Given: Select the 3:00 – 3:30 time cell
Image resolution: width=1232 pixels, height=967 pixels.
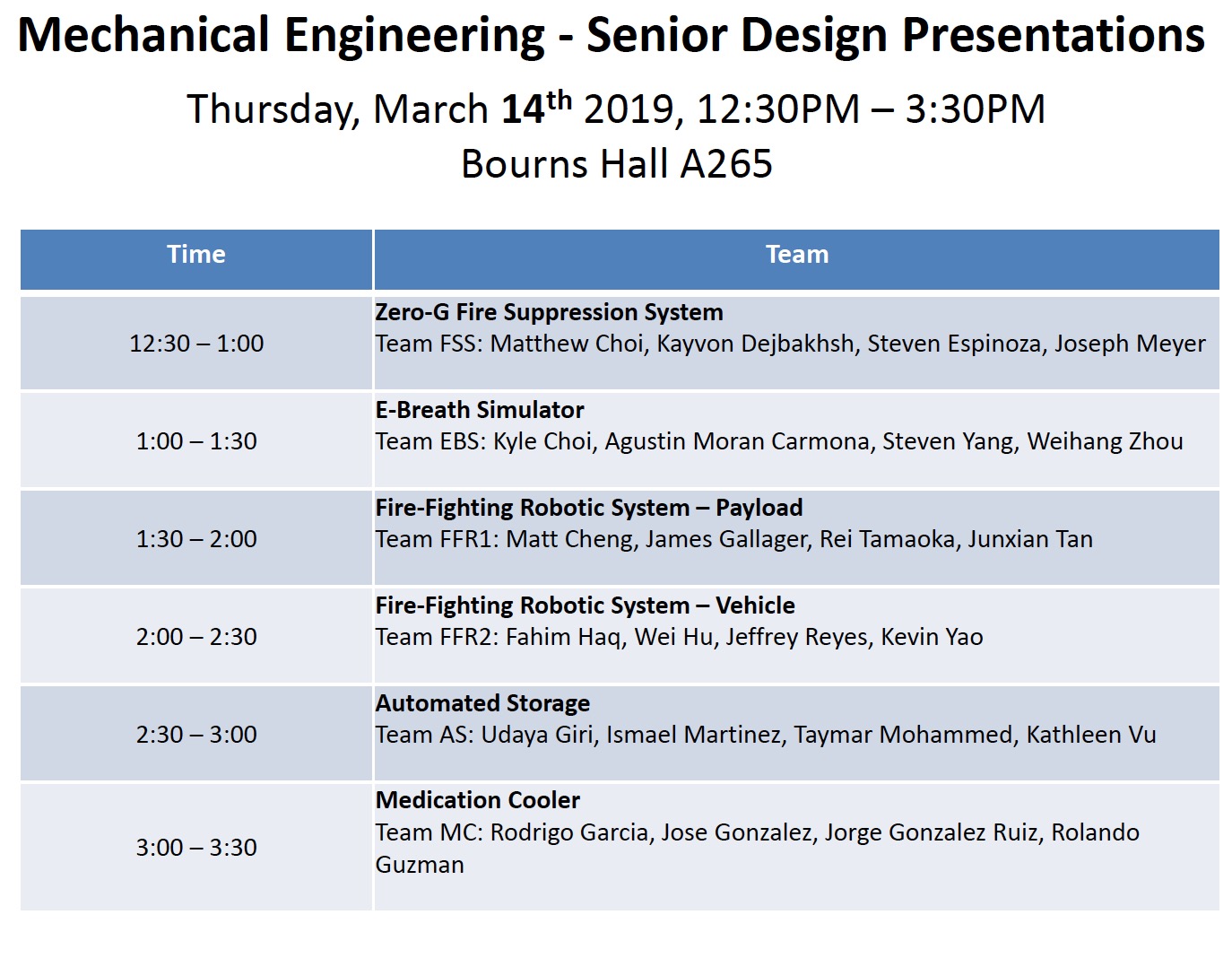Looking at the screenshot, I should tap(196, 848).
